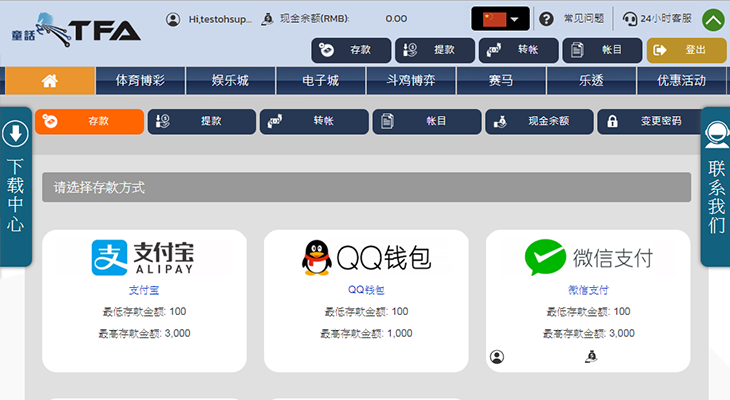The width and height of the screenshot is (730, 400).
Task: Open the 斗鸡博弈 menu
Action: pos(411,81)
